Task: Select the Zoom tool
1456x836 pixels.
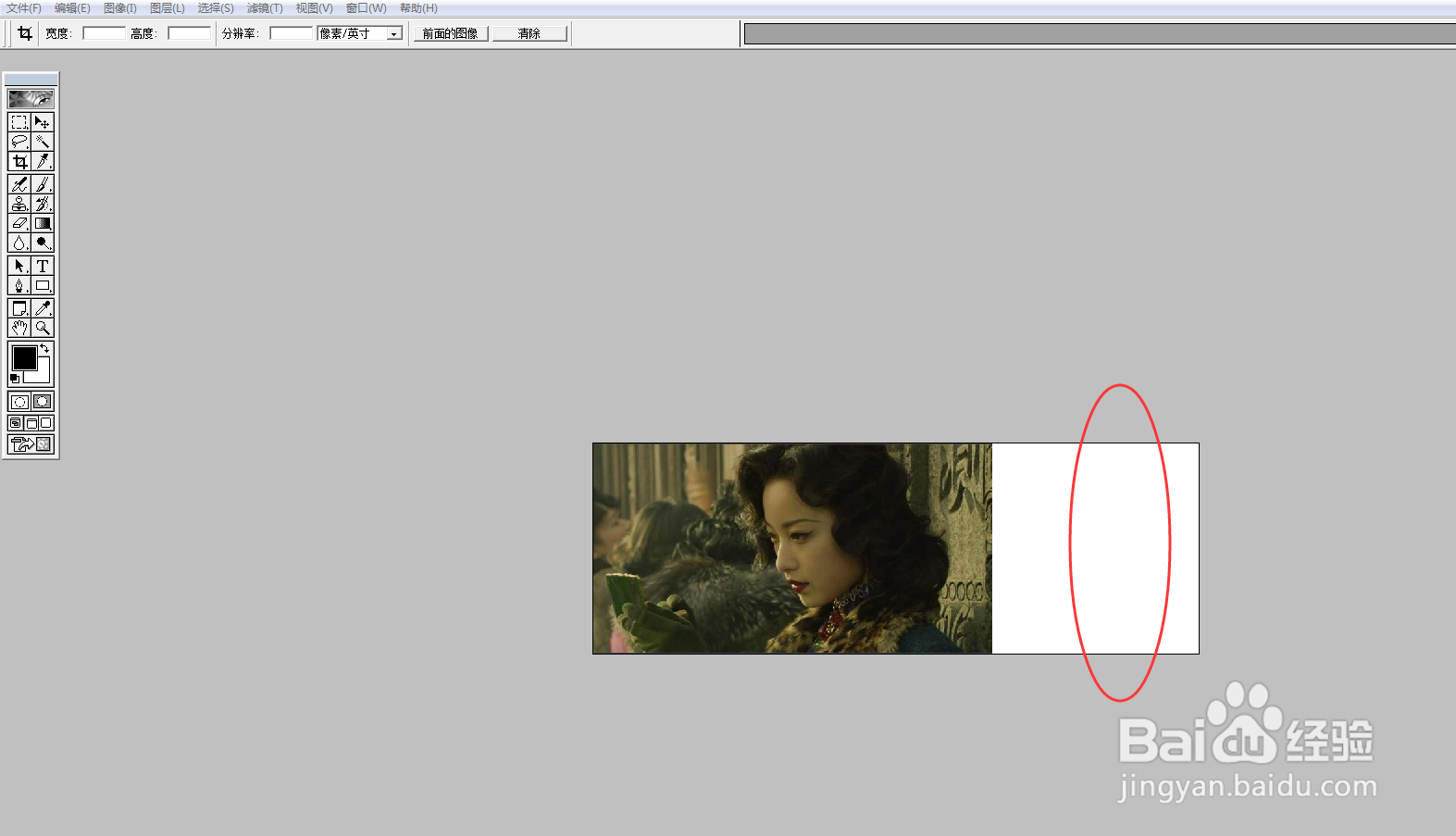Action: [x=43, y=328]
